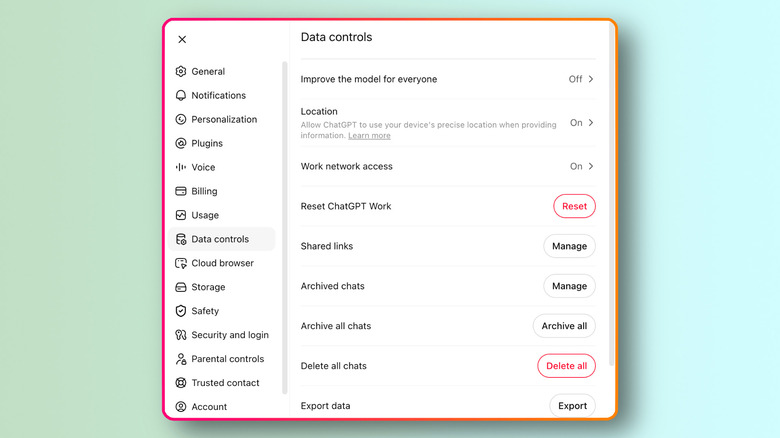This screenshot has height=438, width=780.
Task: Click the 'Improve the model for everyone' label
Action: [x=369, y=79]
